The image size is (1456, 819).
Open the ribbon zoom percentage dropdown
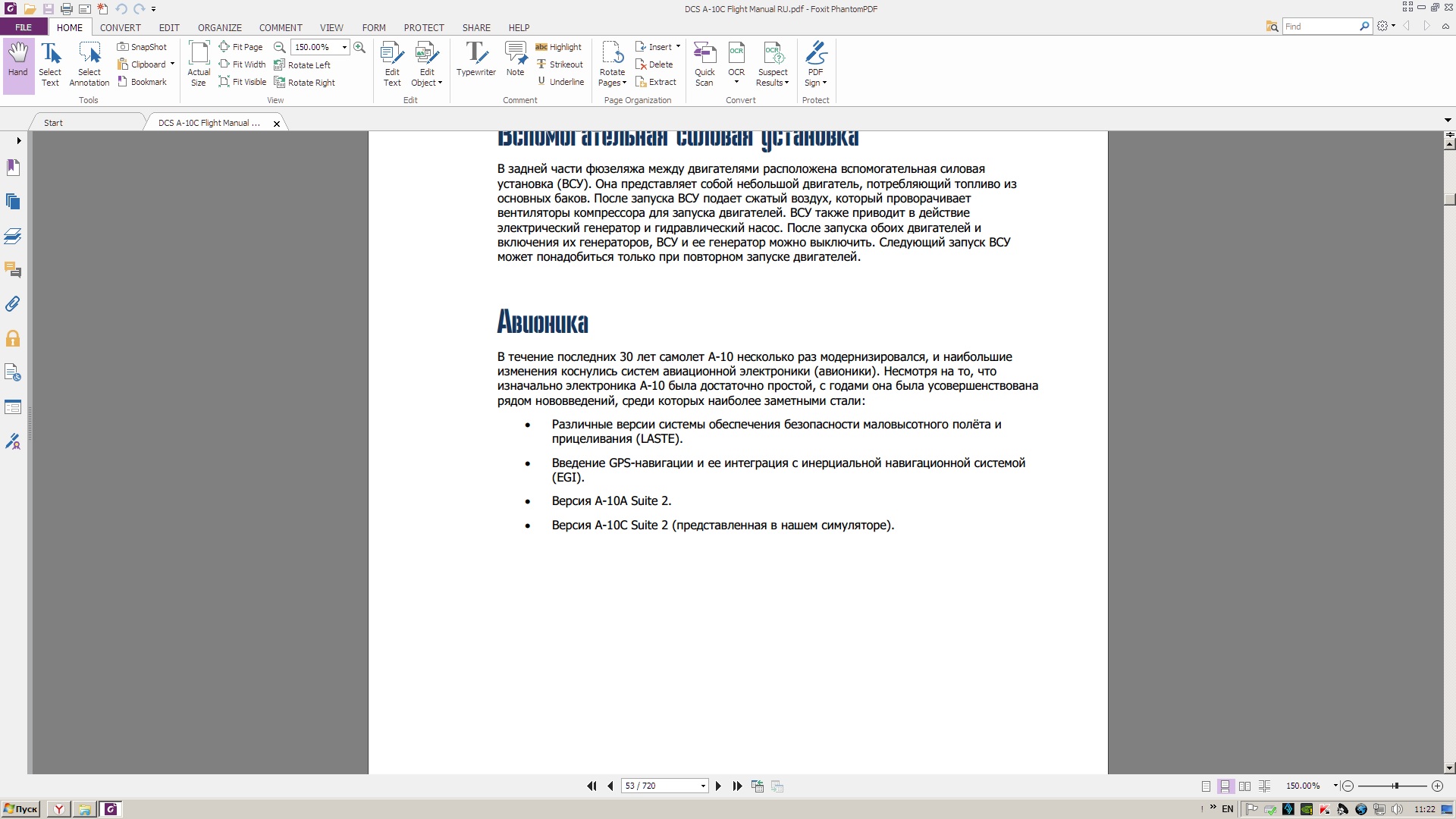(x=344, y=47)
